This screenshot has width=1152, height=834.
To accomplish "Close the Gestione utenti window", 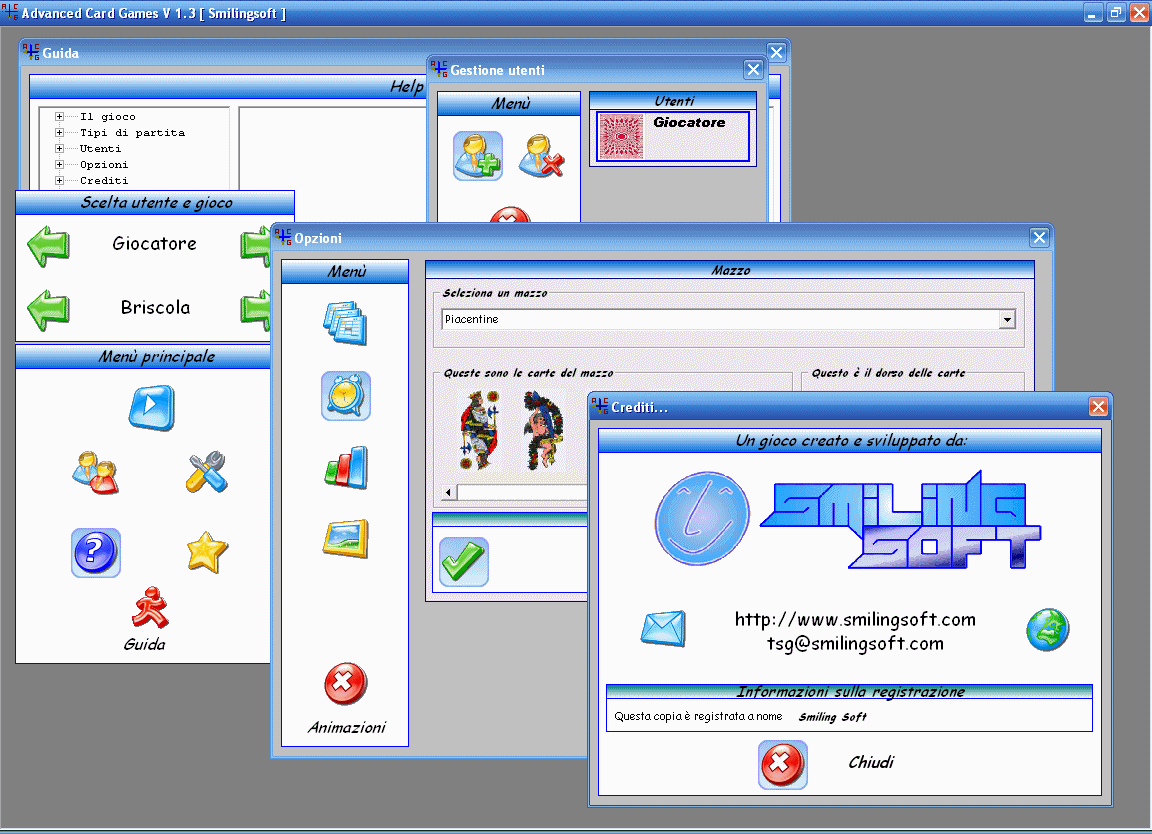I will [753, 70].
